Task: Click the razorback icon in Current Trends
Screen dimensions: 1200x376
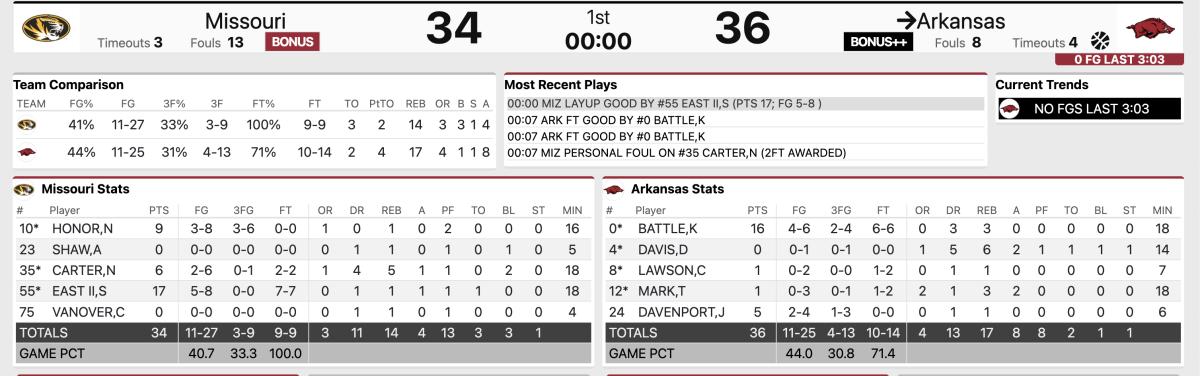Action: coord(1009,109)
